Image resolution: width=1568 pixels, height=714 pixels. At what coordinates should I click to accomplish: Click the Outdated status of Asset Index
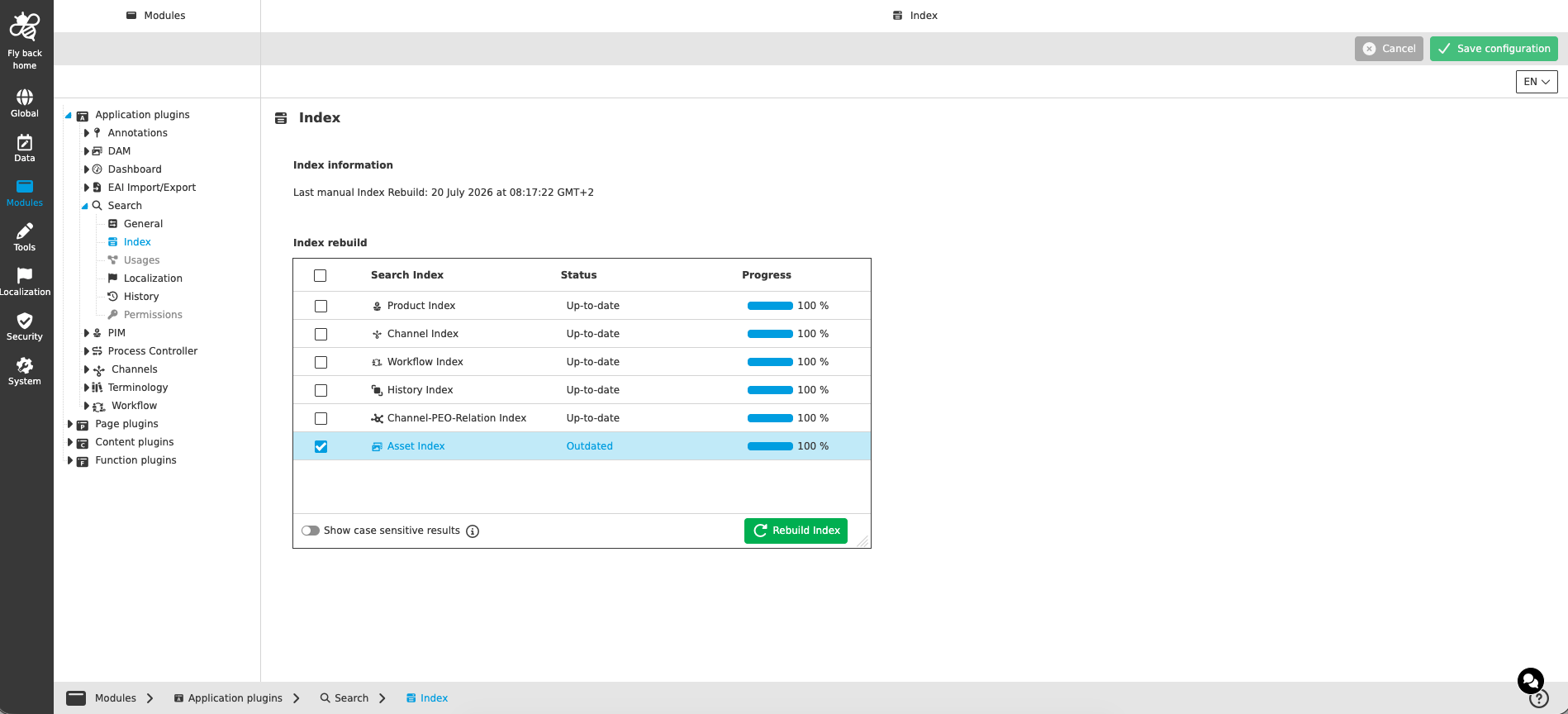(x=589, y=446)
